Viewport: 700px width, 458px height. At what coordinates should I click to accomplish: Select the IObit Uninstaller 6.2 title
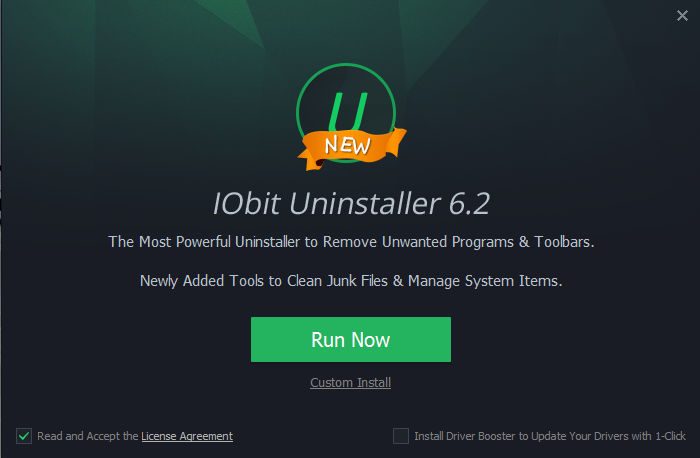tap(351, 204)
